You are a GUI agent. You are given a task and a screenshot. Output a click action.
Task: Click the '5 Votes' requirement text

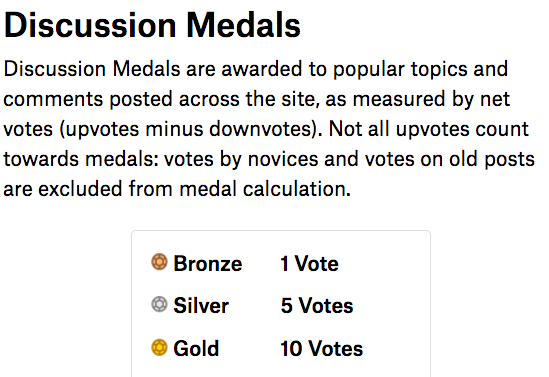317,305
